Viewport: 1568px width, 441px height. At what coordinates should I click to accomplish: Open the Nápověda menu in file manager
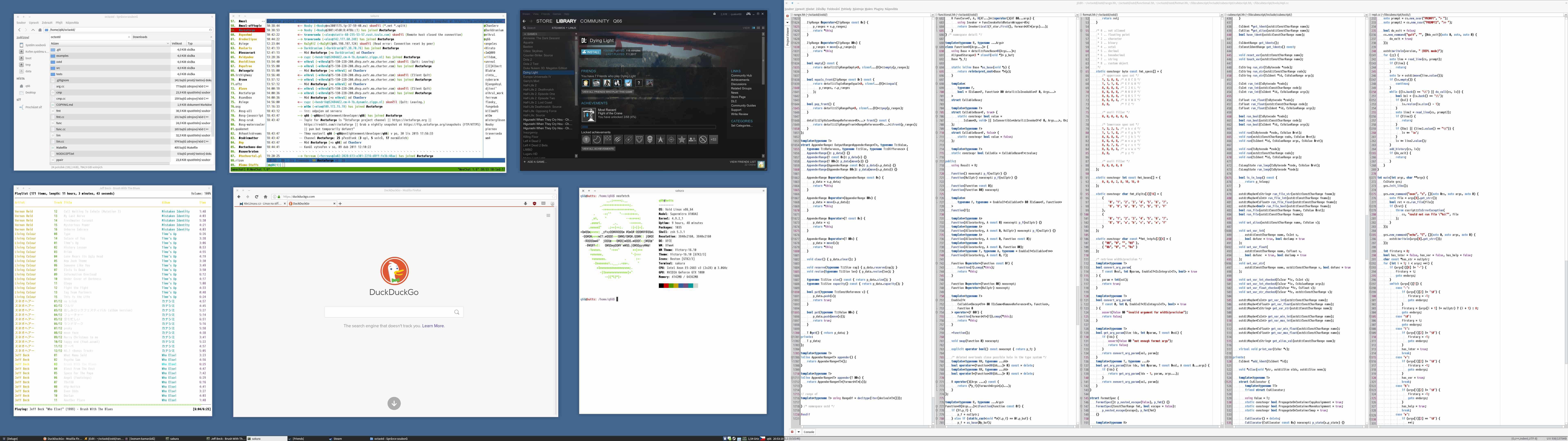tap(72, 22)
